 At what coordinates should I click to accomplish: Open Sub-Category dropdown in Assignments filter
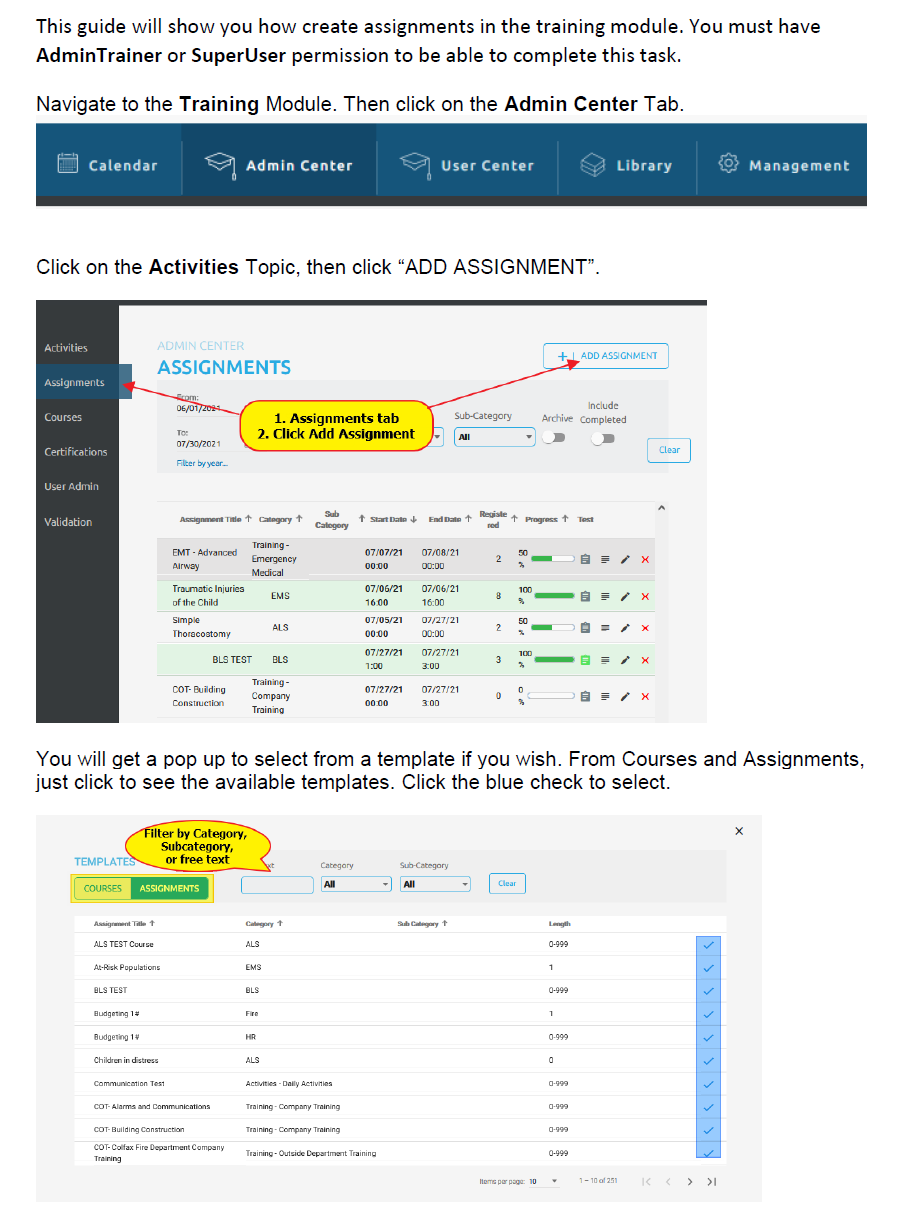[495, 437]
